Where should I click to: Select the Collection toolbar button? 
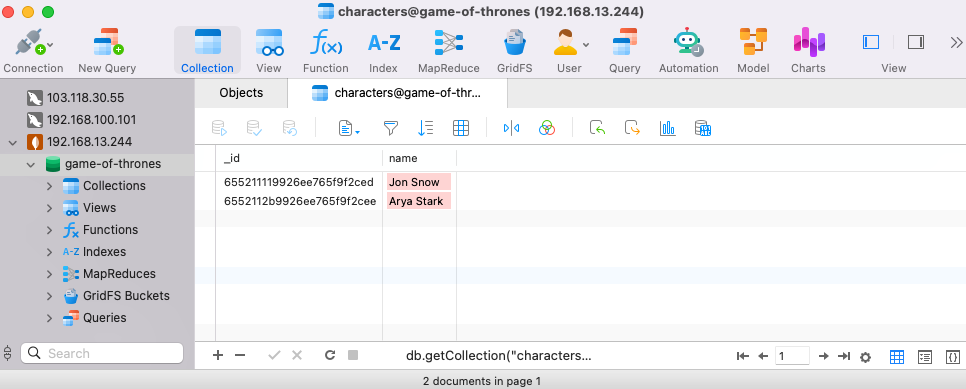[207, 51]
